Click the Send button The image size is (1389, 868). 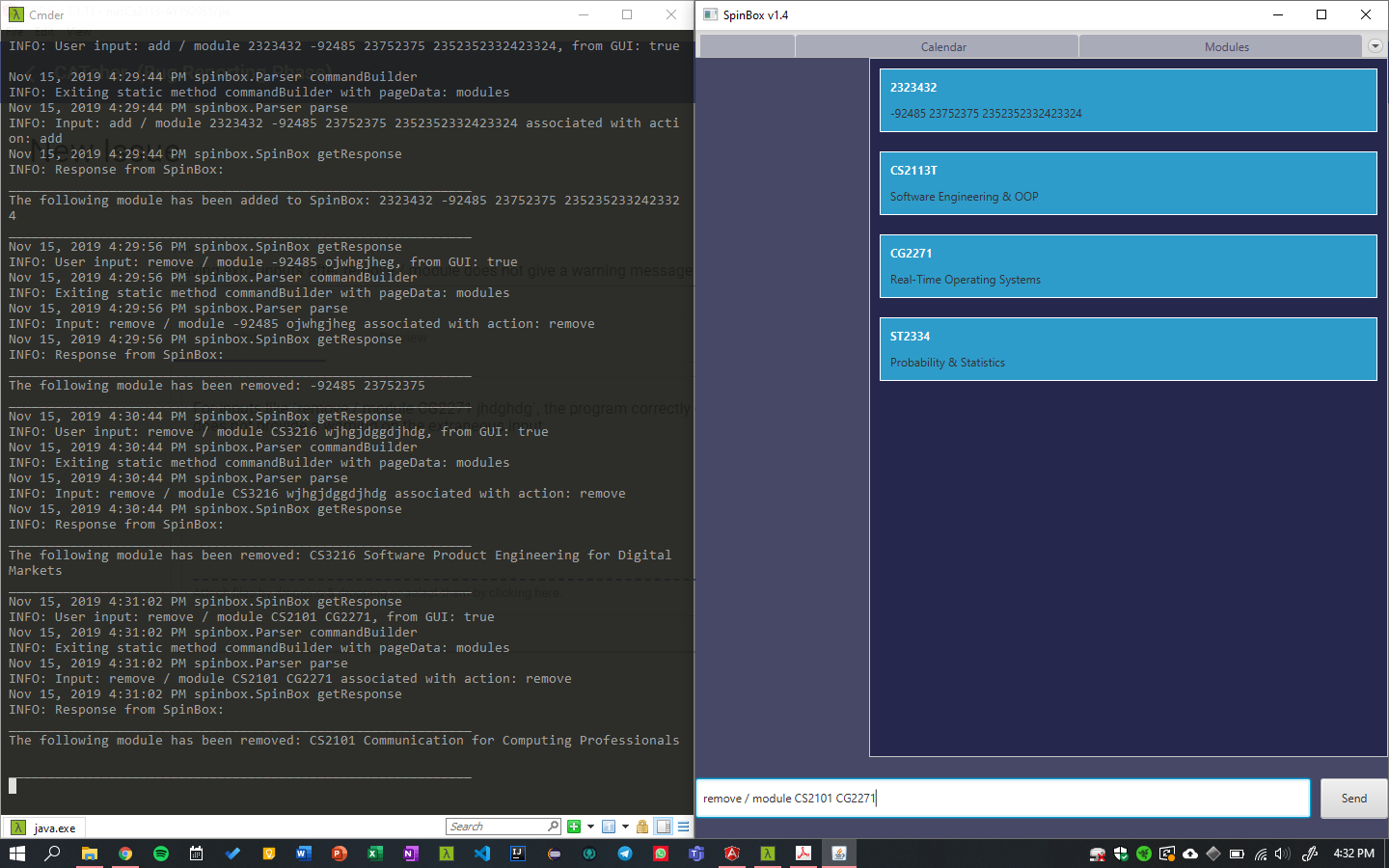click(1354, 798)
